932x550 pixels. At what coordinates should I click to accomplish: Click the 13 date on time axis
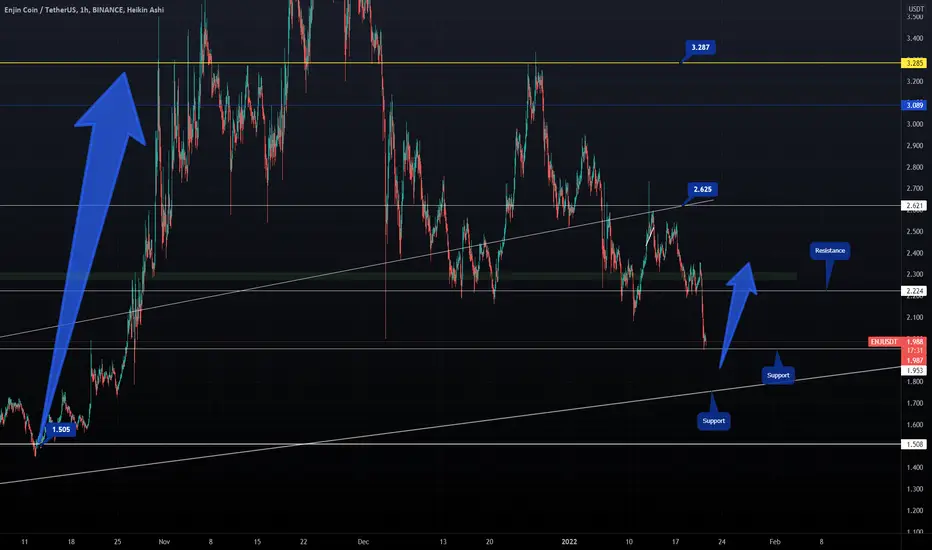pos(443,542)
